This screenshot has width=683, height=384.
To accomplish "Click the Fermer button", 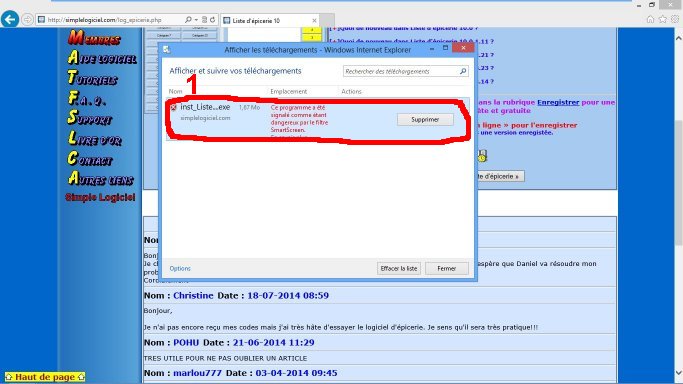I will 446,269.
